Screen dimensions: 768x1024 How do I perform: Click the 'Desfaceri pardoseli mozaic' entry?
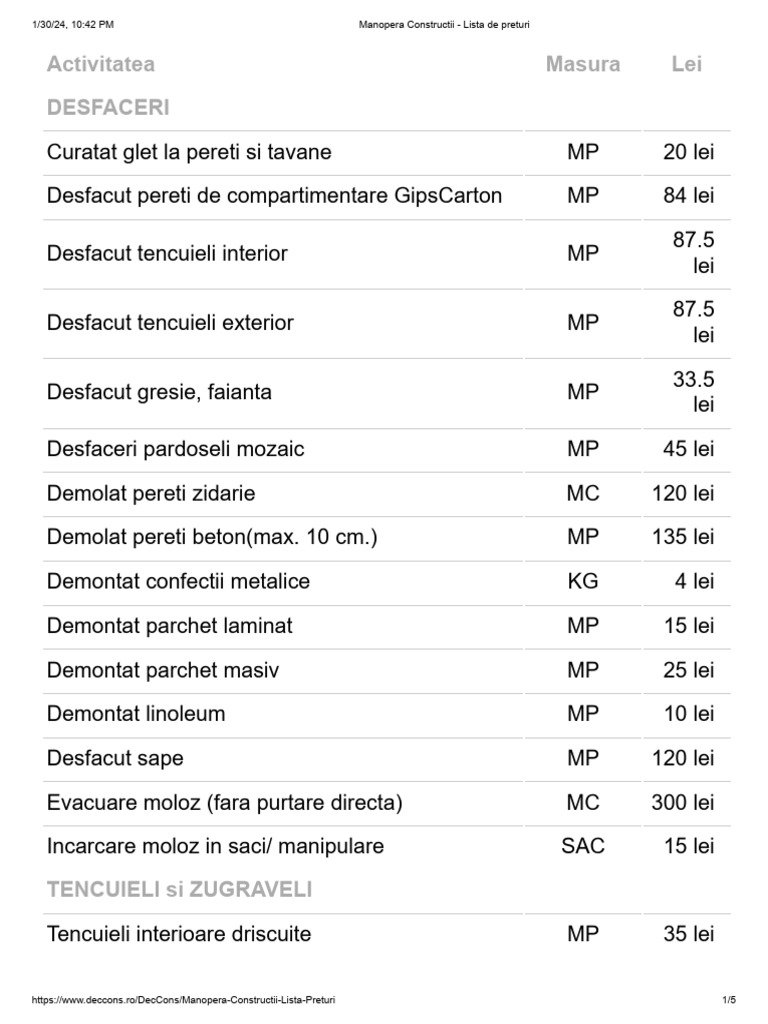click(x=176, y=449)
